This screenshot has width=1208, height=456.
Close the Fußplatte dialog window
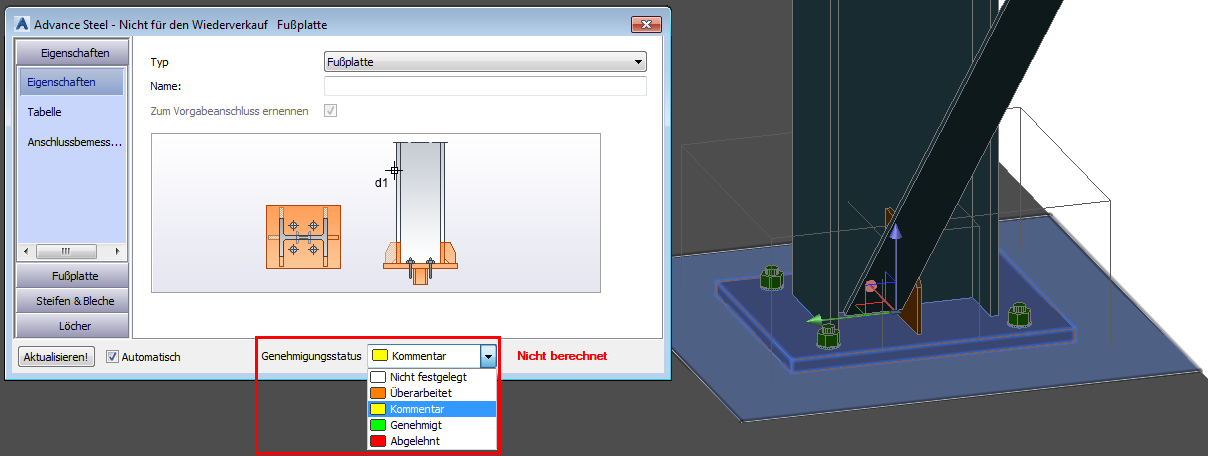point(646,24)
